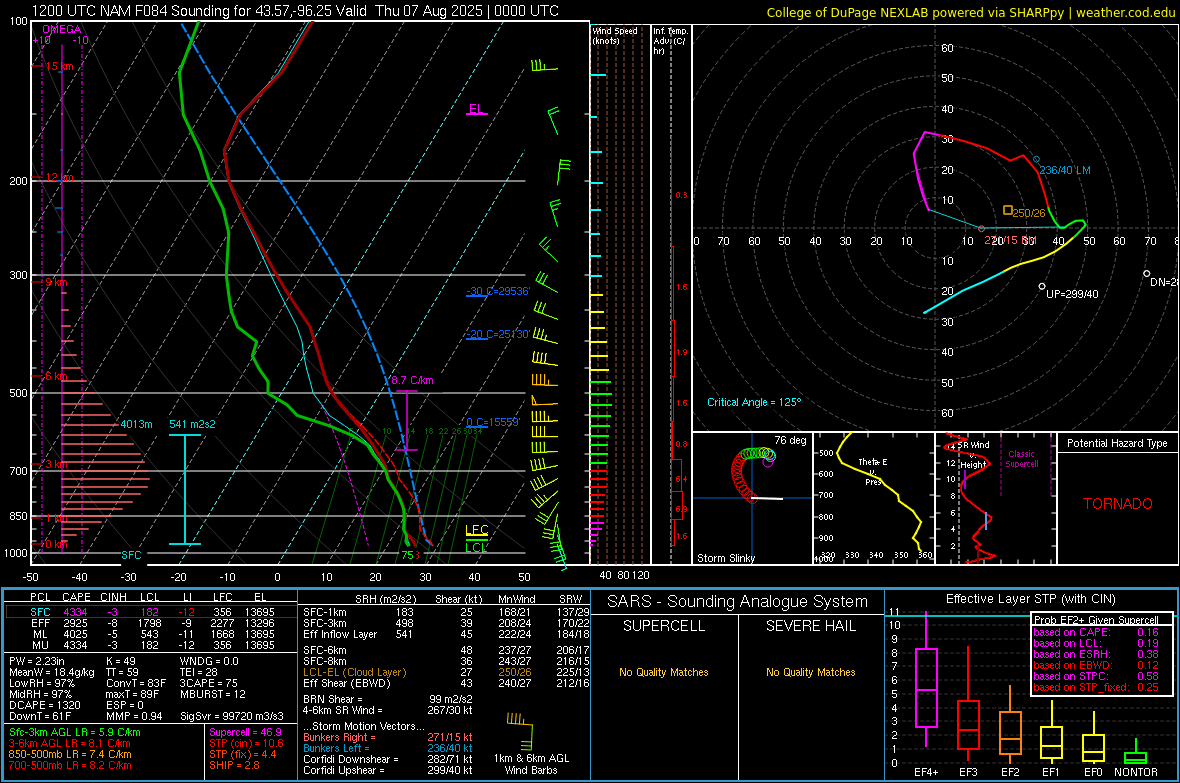Click the SR Wind v. Height label

click(x=973, y=455)
